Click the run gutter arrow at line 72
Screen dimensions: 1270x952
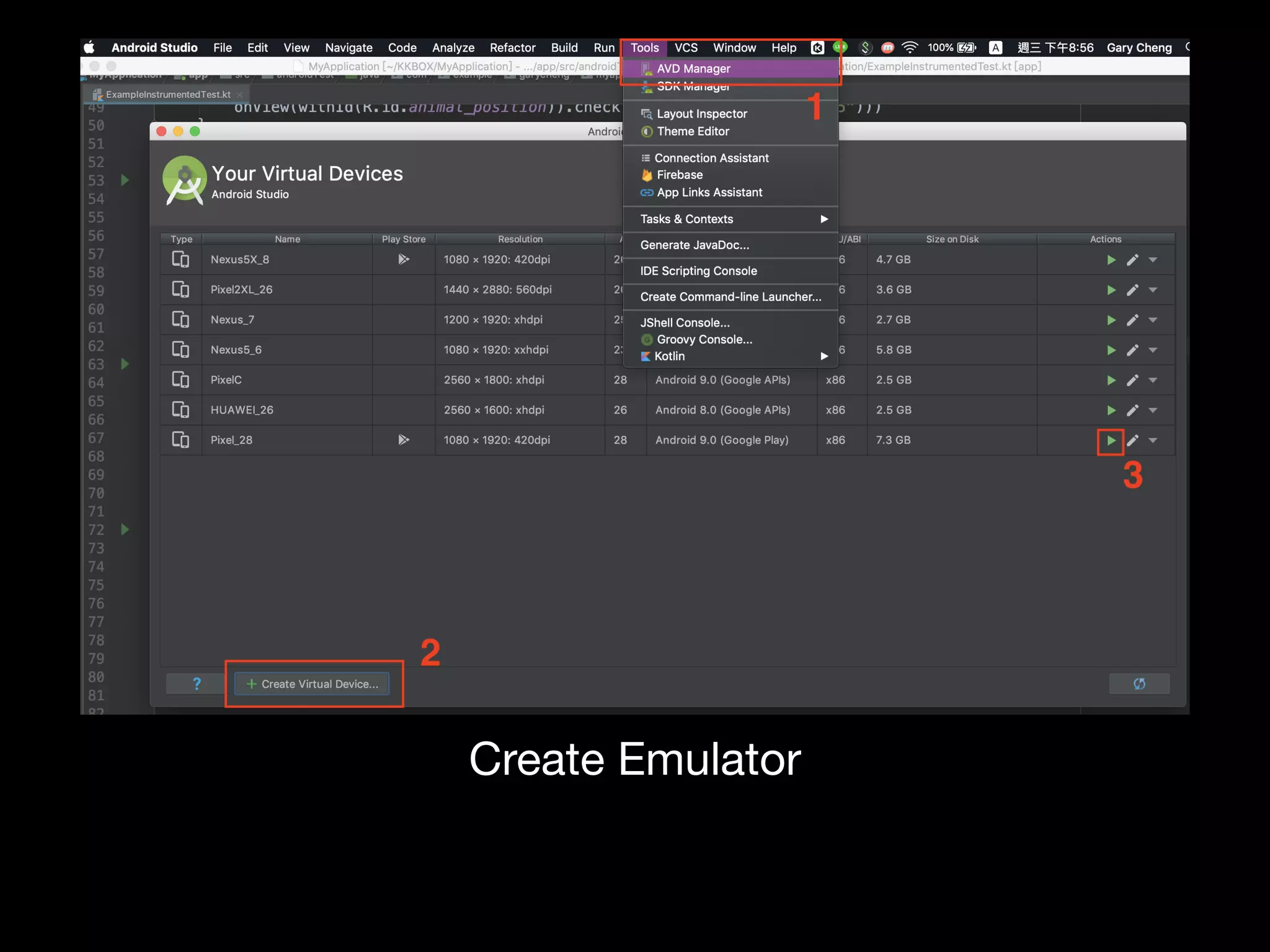coord(125,529)
